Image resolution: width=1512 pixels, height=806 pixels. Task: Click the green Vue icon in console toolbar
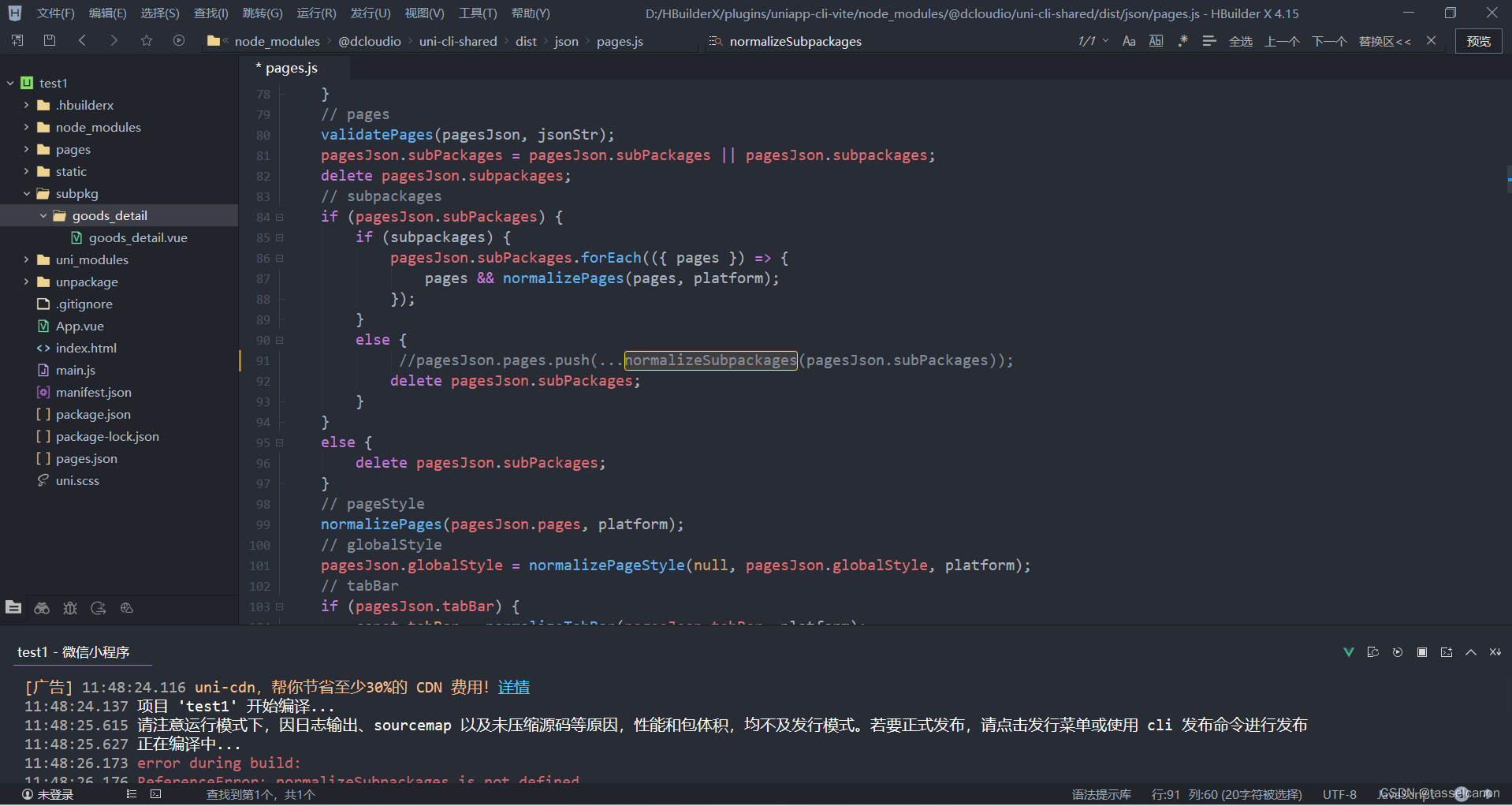point(1349,652)
